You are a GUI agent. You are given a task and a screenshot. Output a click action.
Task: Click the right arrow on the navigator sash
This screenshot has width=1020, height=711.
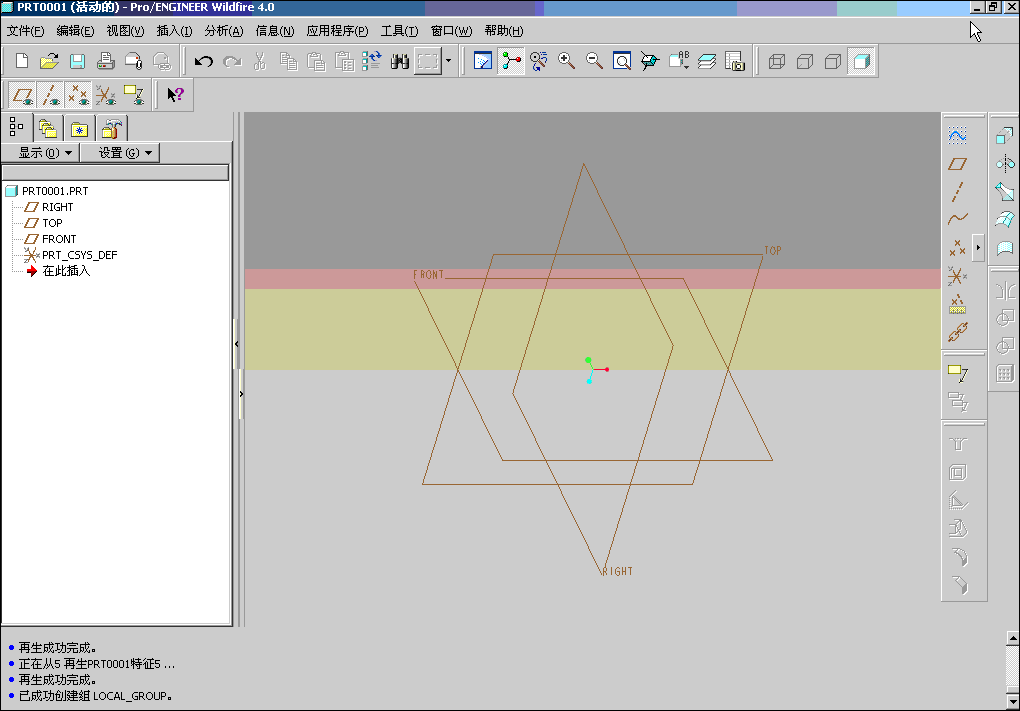pos(241,394)
